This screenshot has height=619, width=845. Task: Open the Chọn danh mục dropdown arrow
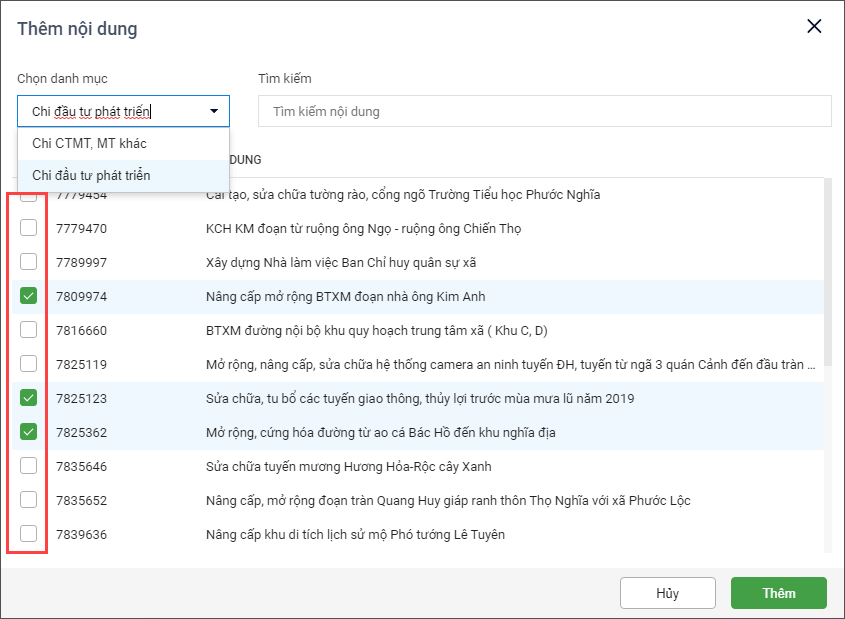pyautogui.click(x=214, y=112)
